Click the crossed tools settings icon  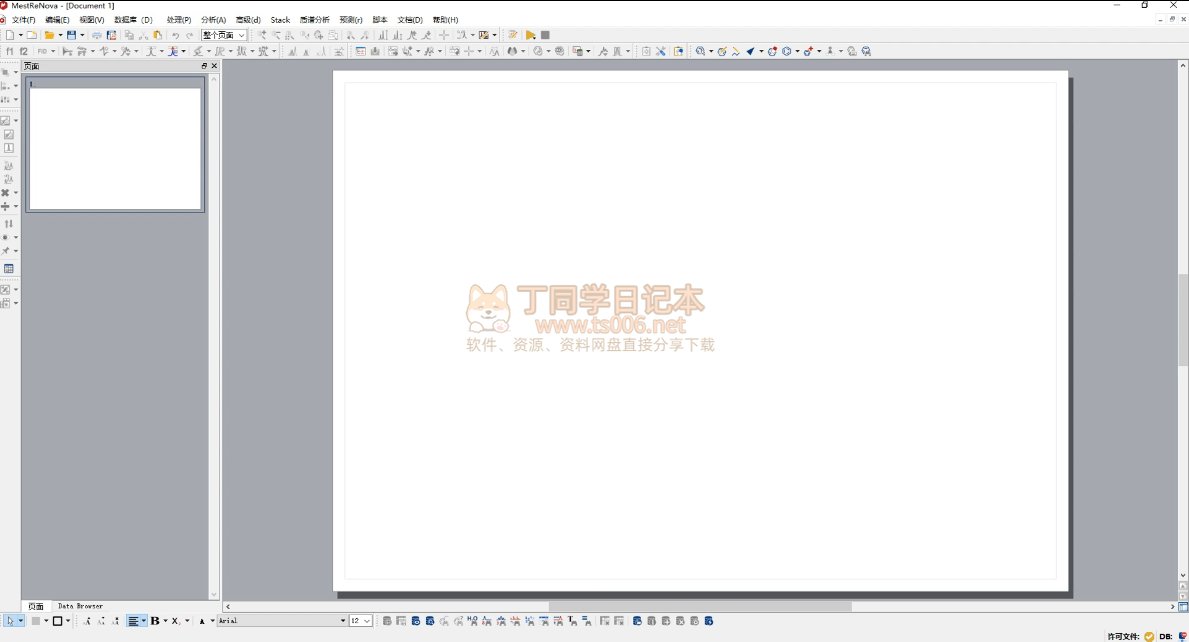660,52
